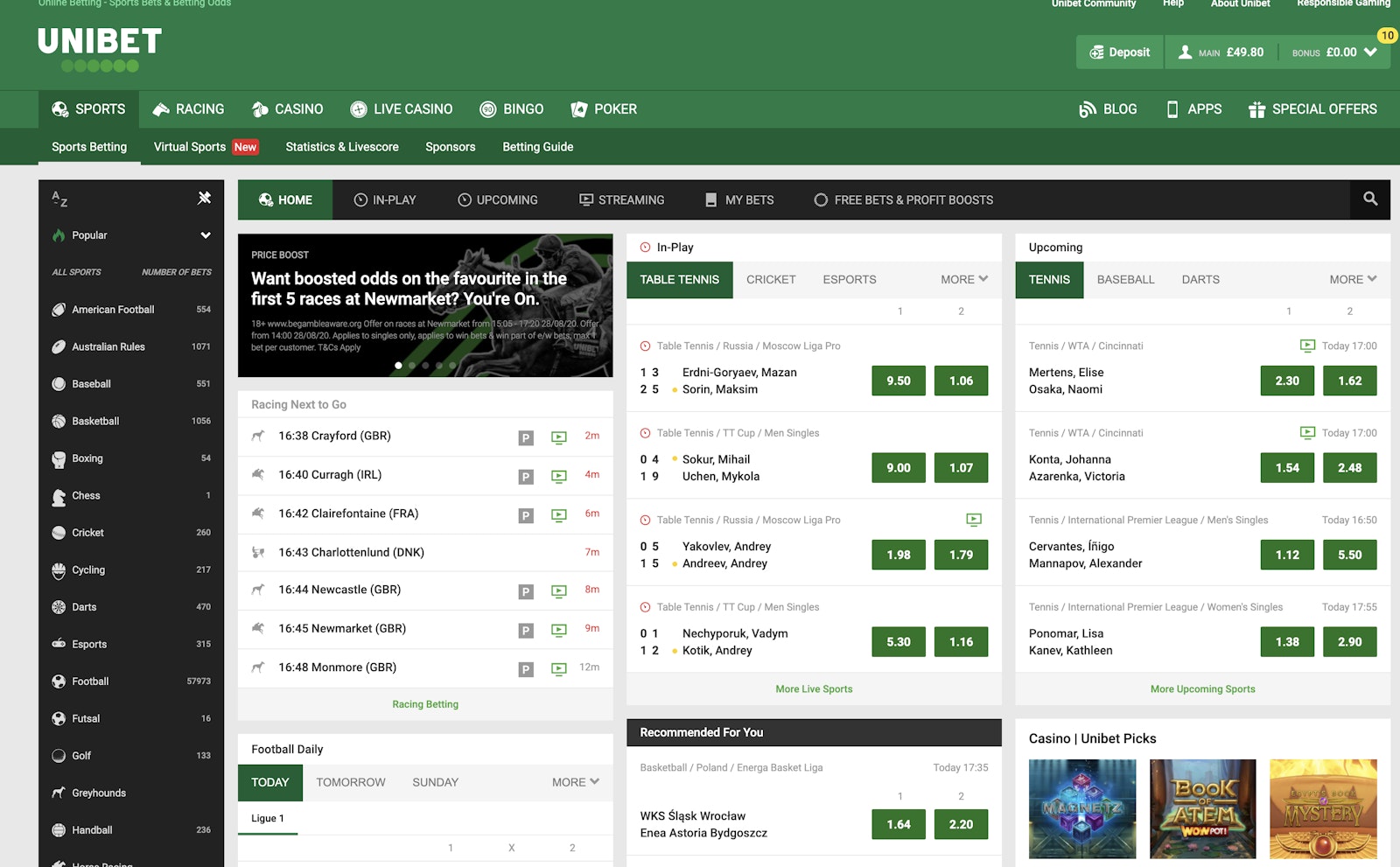Select the TOMORROW tab in Football Daily

(350, 782)
